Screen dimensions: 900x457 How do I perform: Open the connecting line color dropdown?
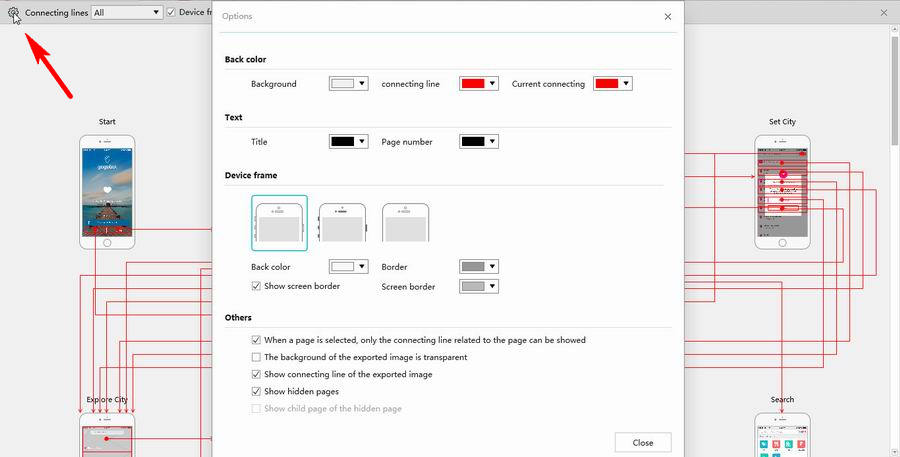tap(479, 84)
